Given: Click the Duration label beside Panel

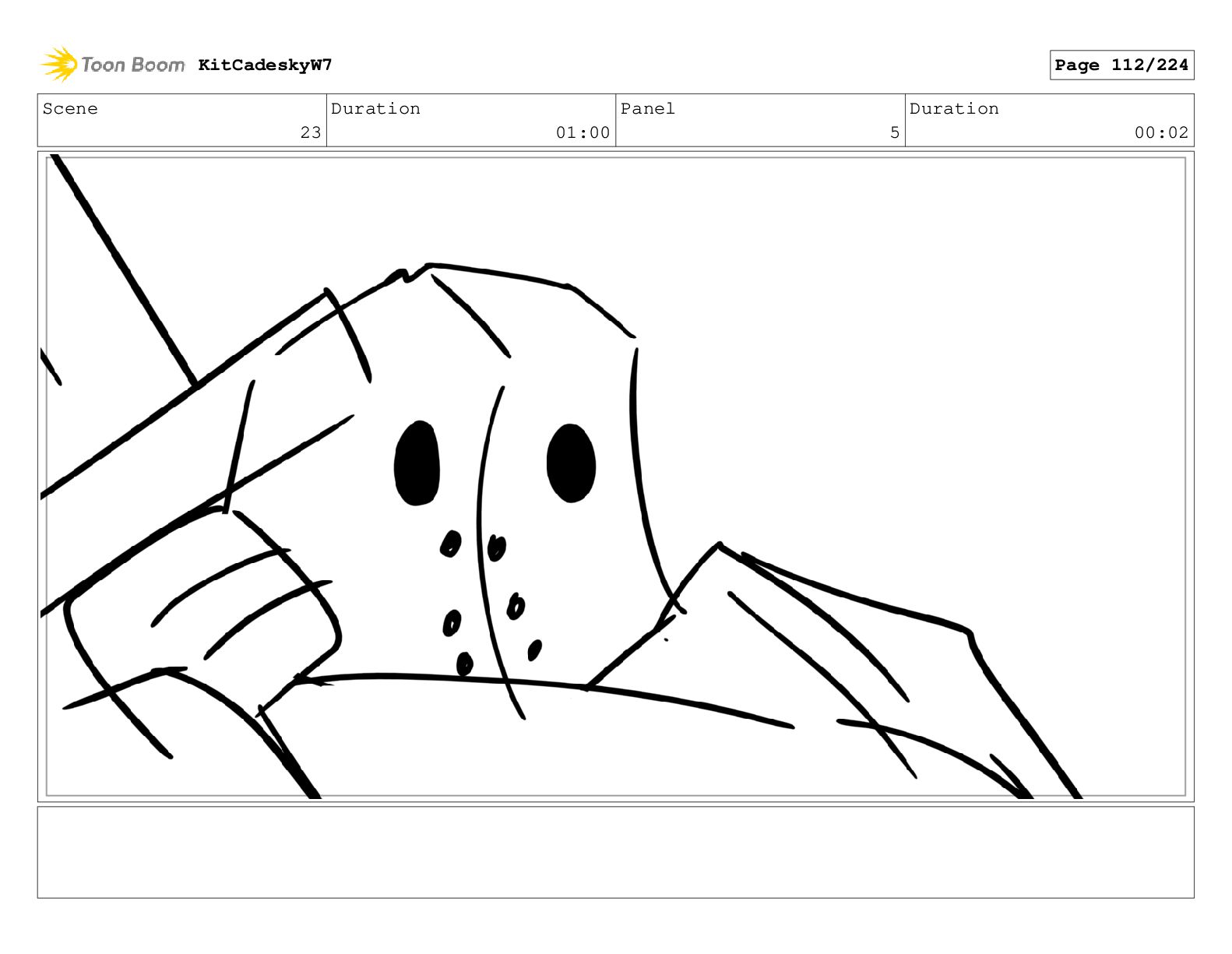Looking at the screenshot, I should tap(954, 109).
